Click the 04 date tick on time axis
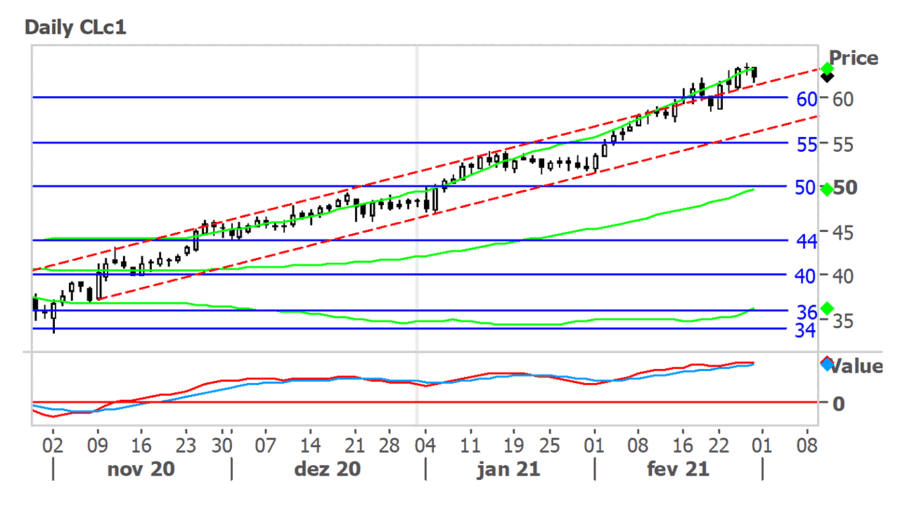 point(425,444)
